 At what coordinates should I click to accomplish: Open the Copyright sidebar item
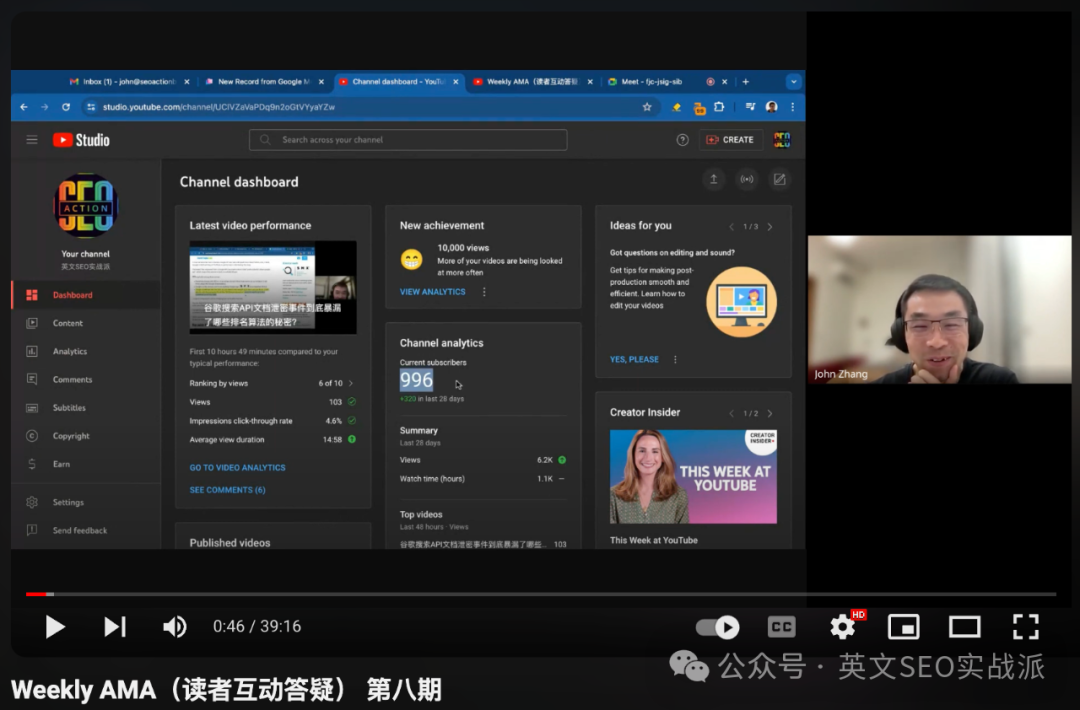(x=86, y=436)
